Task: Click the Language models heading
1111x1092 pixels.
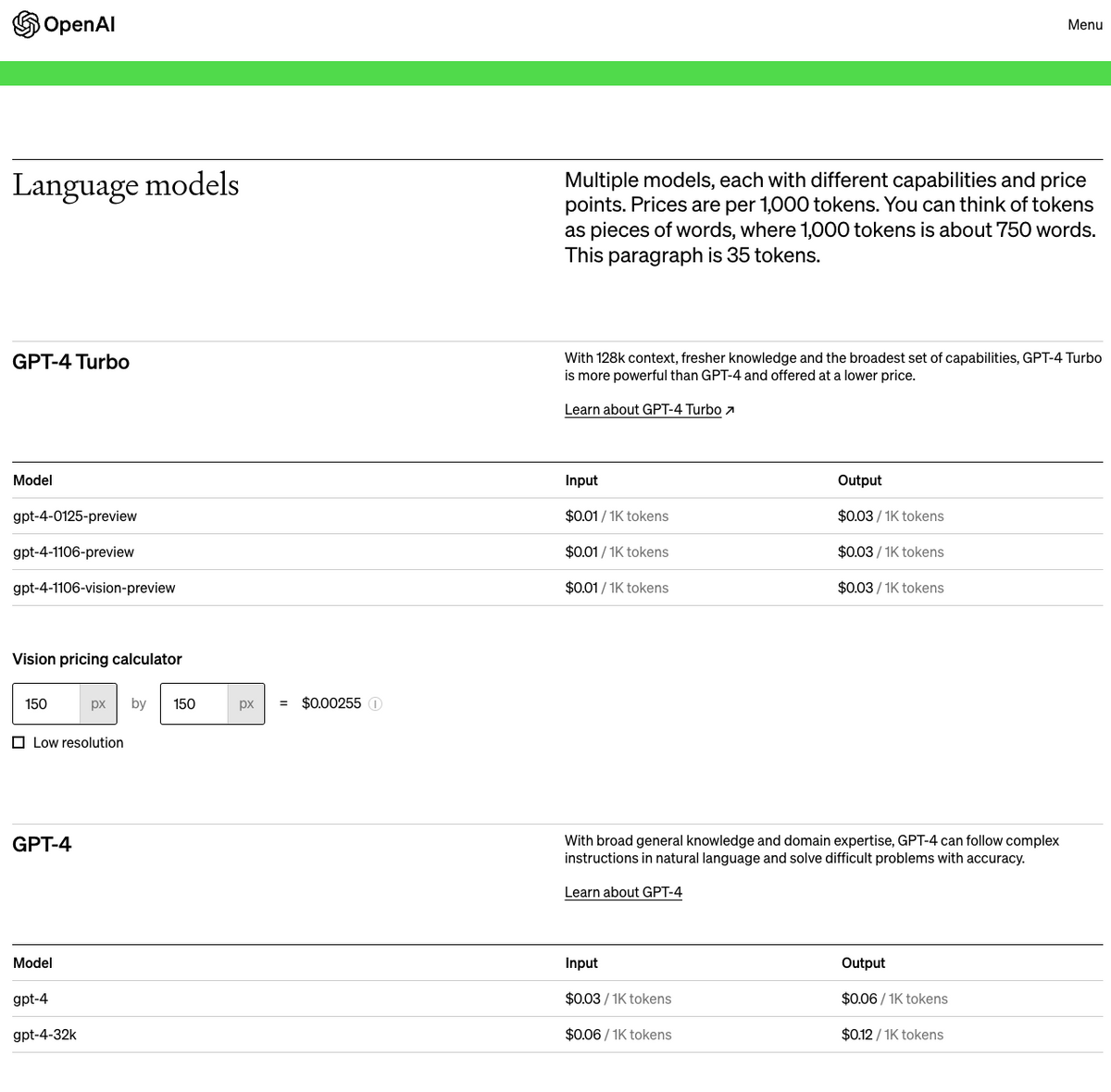Action: coord(126,185)
